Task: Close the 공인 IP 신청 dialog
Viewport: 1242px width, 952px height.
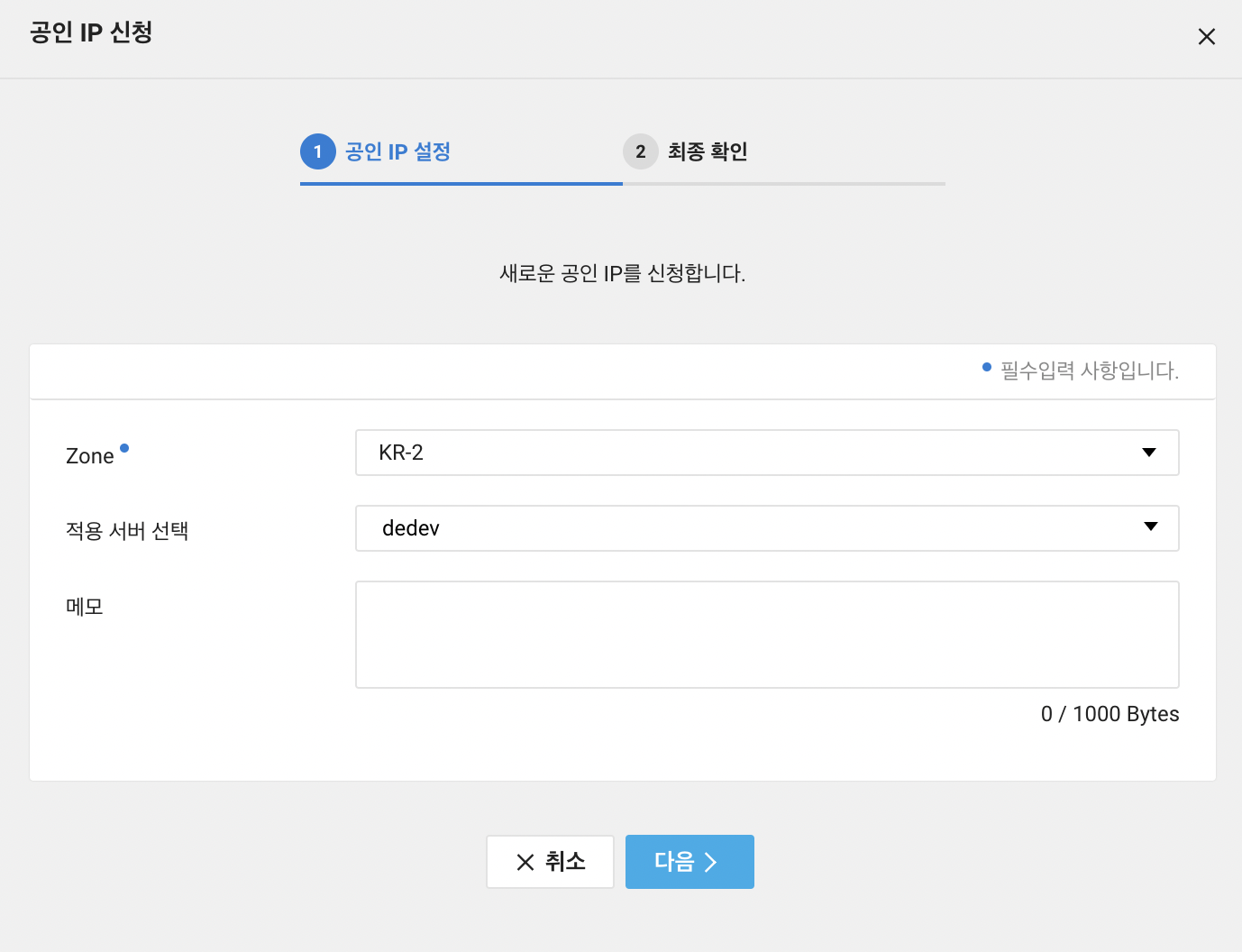Action: pos(1206,37)
